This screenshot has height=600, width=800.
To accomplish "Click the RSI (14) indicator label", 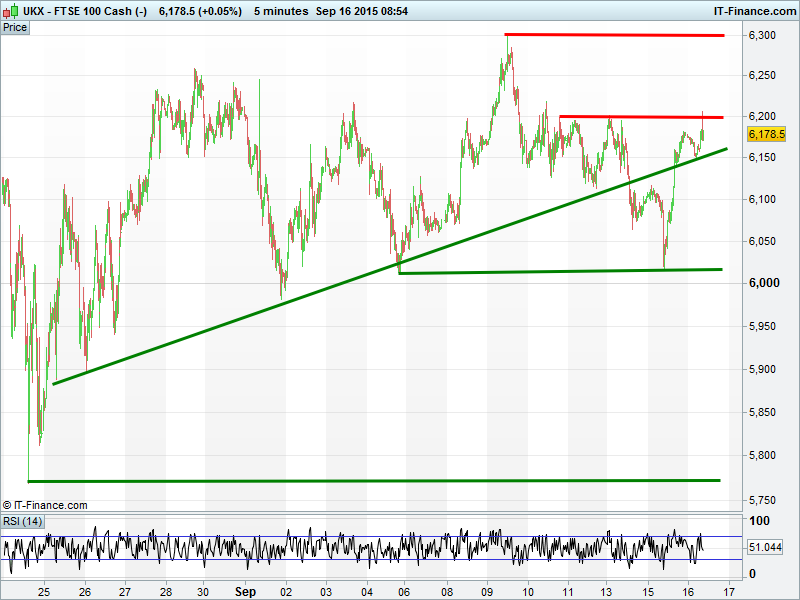I will [x=22, y=521].
